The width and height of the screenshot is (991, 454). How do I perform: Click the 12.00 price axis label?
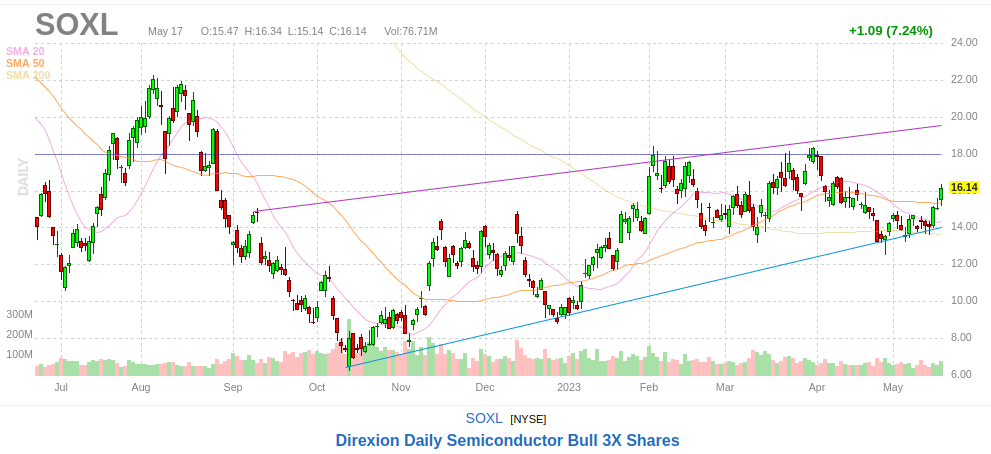(964, 264)
